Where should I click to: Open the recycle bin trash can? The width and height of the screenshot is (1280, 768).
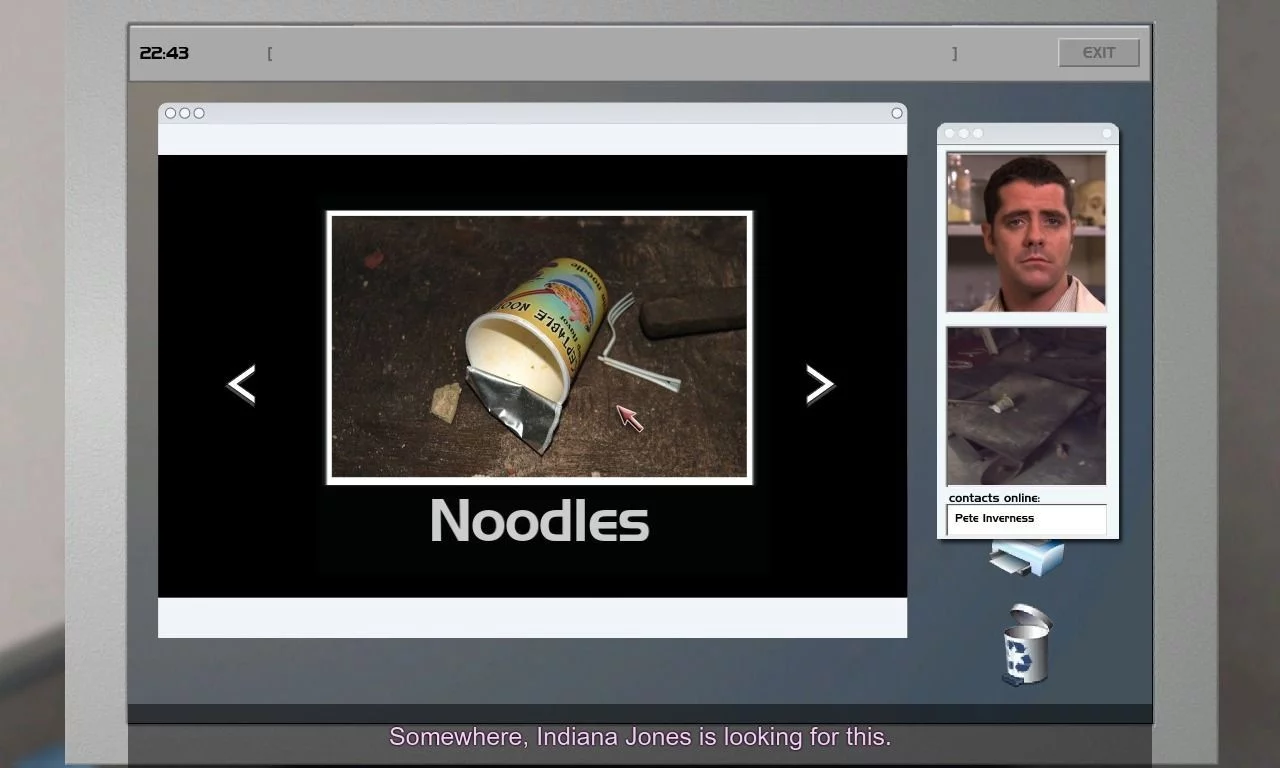click(x=1027, y=645)
